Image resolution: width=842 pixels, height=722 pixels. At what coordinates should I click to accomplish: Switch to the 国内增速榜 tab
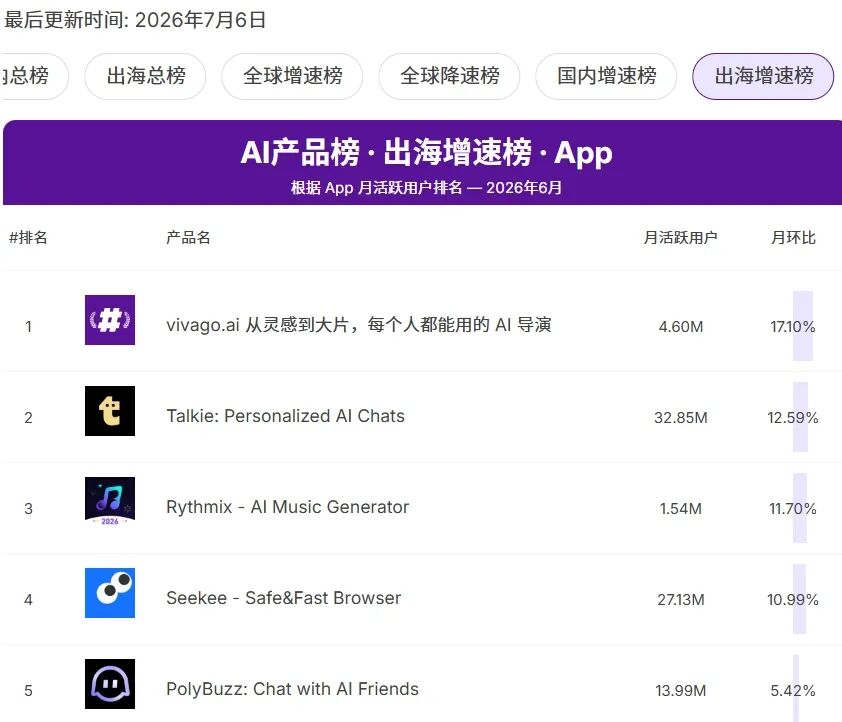(606, 76)
